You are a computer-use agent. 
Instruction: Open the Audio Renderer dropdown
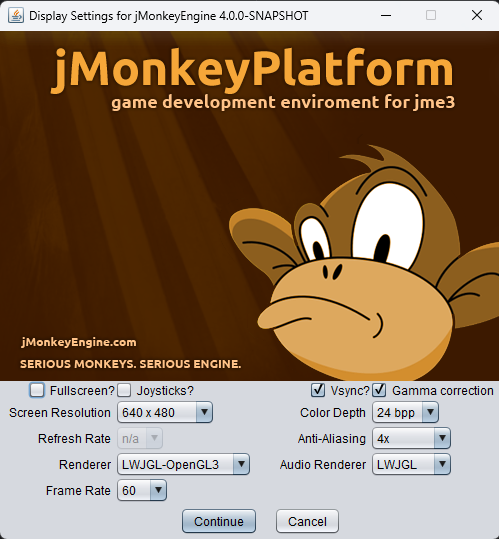tap(411, 464)
